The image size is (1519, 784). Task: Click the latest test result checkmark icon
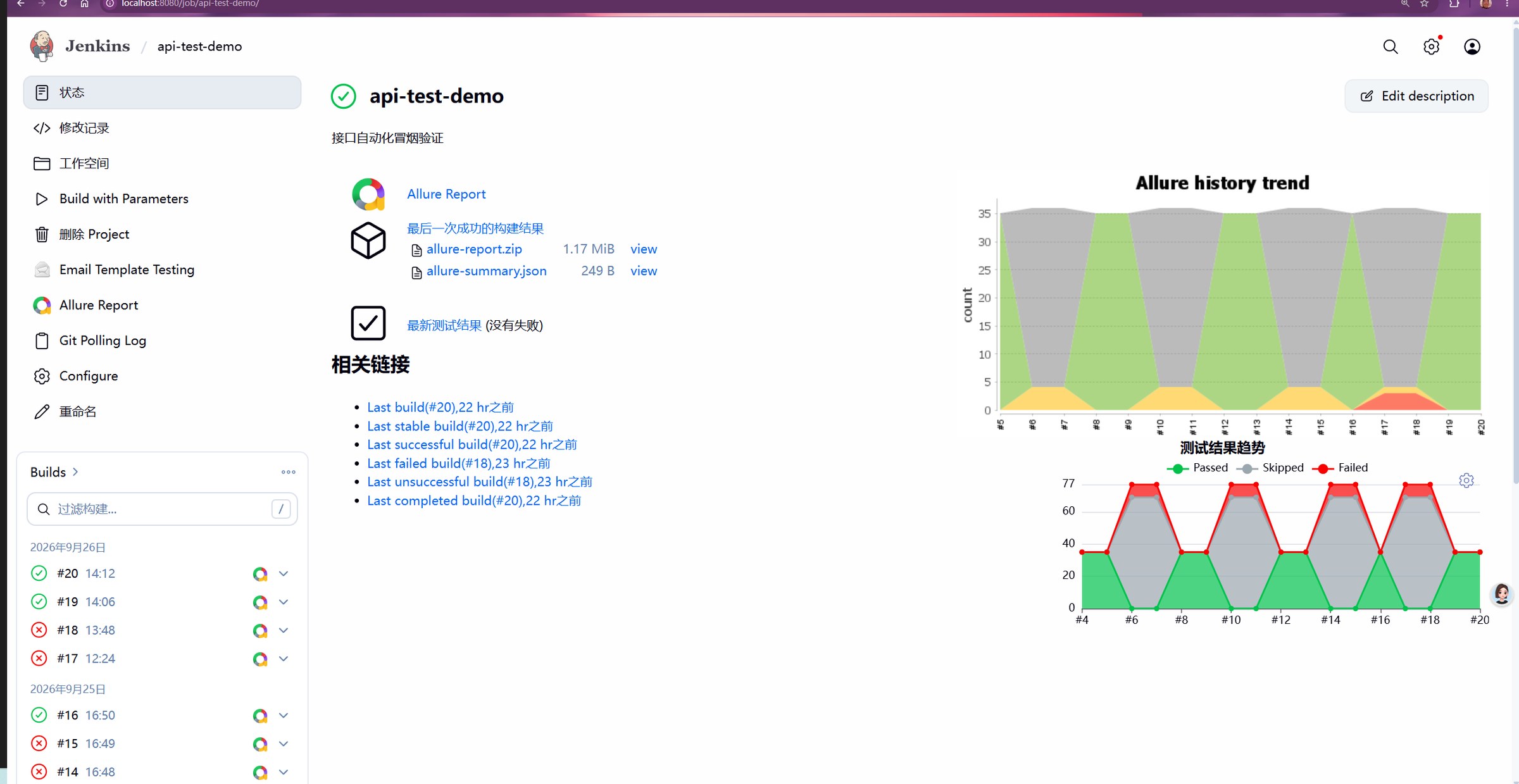368,323
